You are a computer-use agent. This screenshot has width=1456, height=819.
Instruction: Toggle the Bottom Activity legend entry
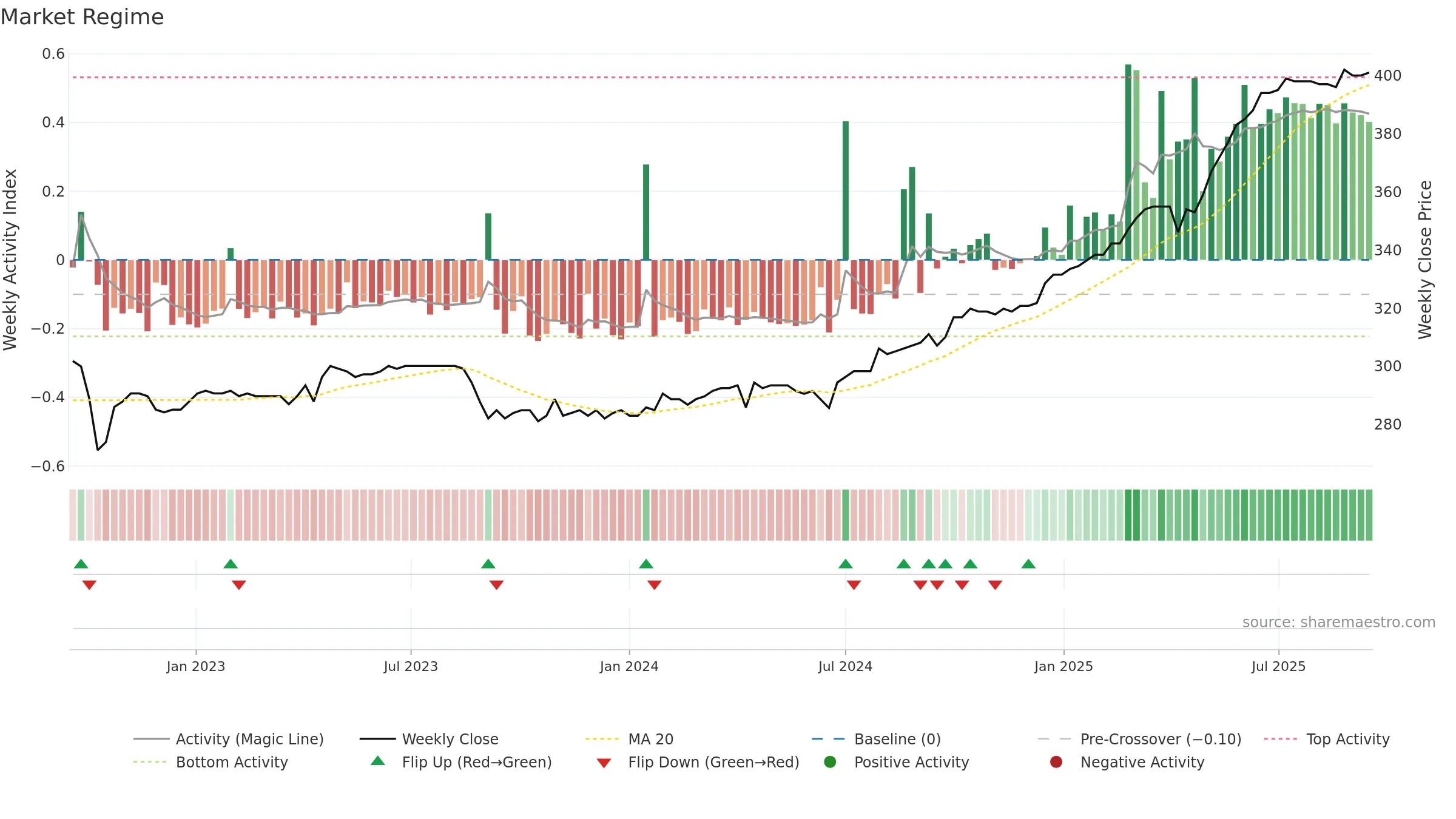(211, 762)
